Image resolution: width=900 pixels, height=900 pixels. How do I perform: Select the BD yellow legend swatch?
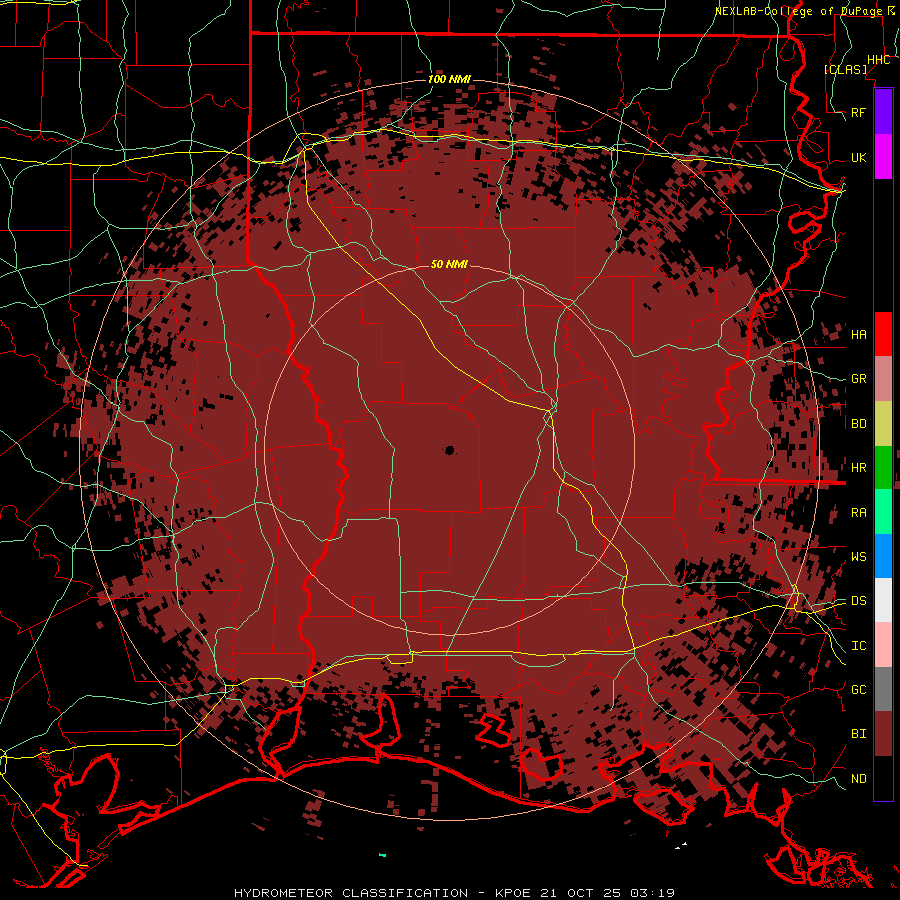[883, 423]
